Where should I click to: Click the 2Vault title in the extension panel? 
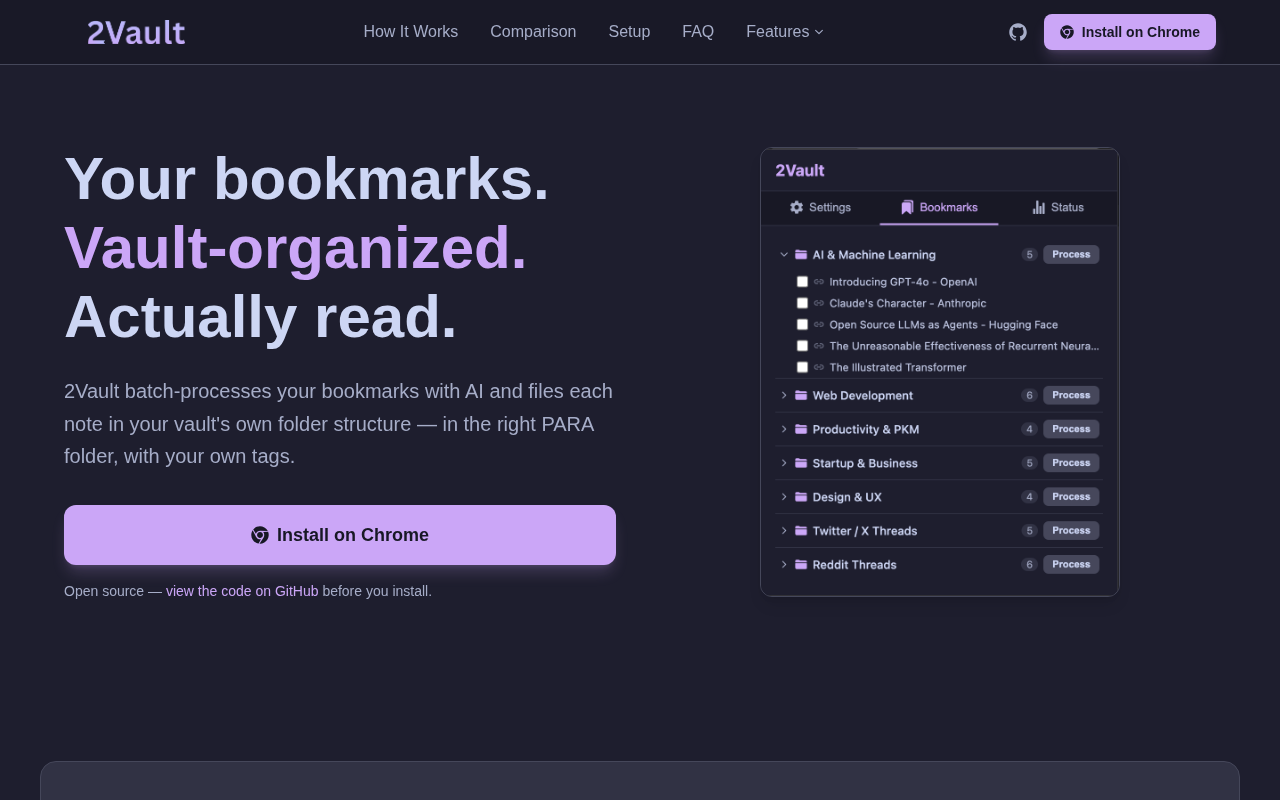point(800,170)
